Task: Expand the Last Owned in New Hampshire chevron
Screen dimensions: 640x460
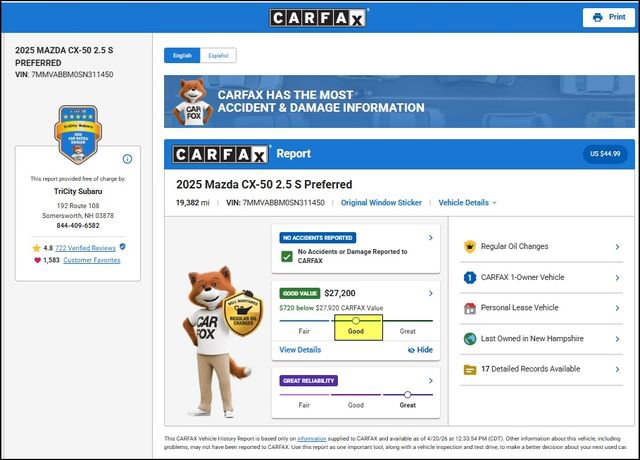Action: (x=617, y=339)
